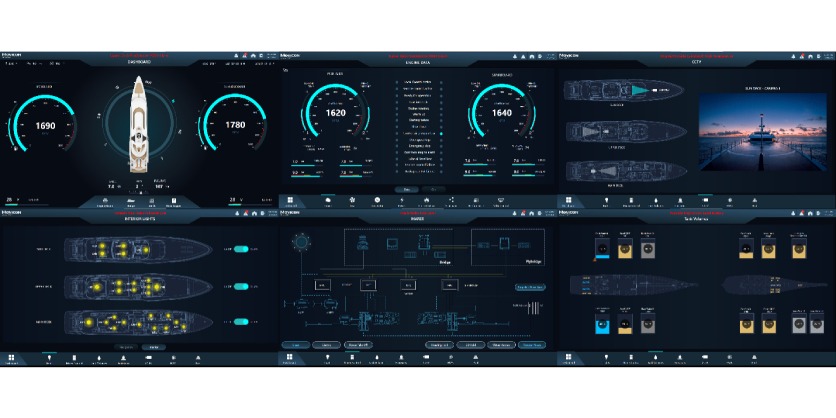Click the last highlighted pill button at Power bottom-right
Screen dimensions: 836x418
click(532, 345)
